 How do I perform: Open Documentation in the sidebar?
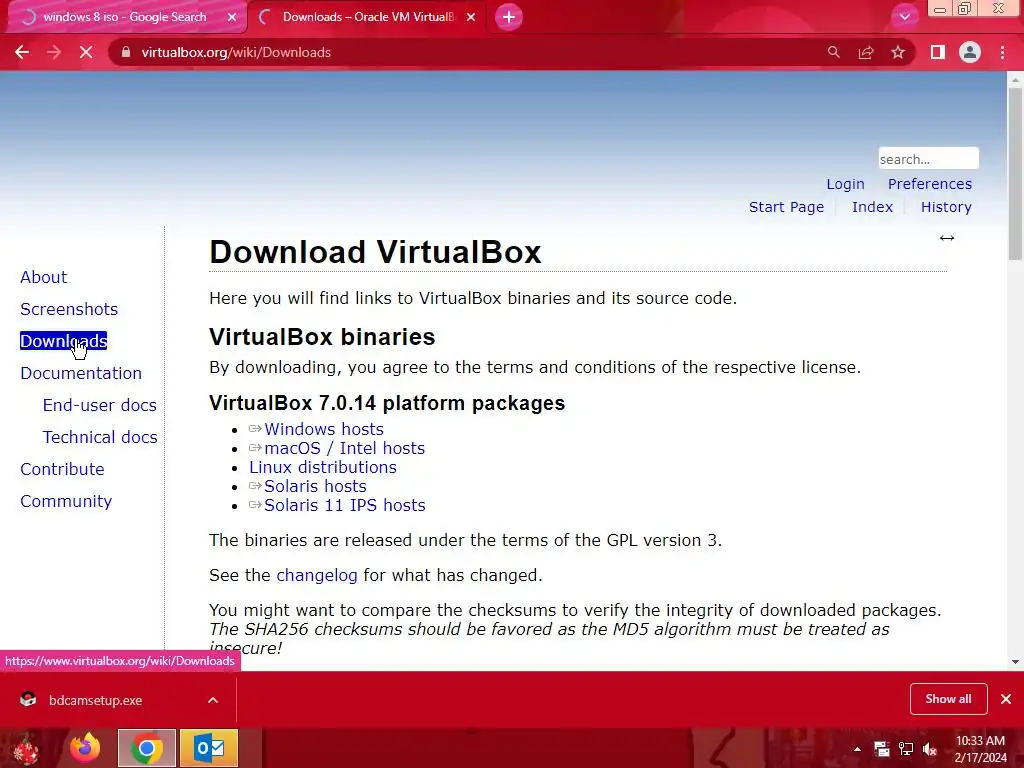(x=81, y=373)
